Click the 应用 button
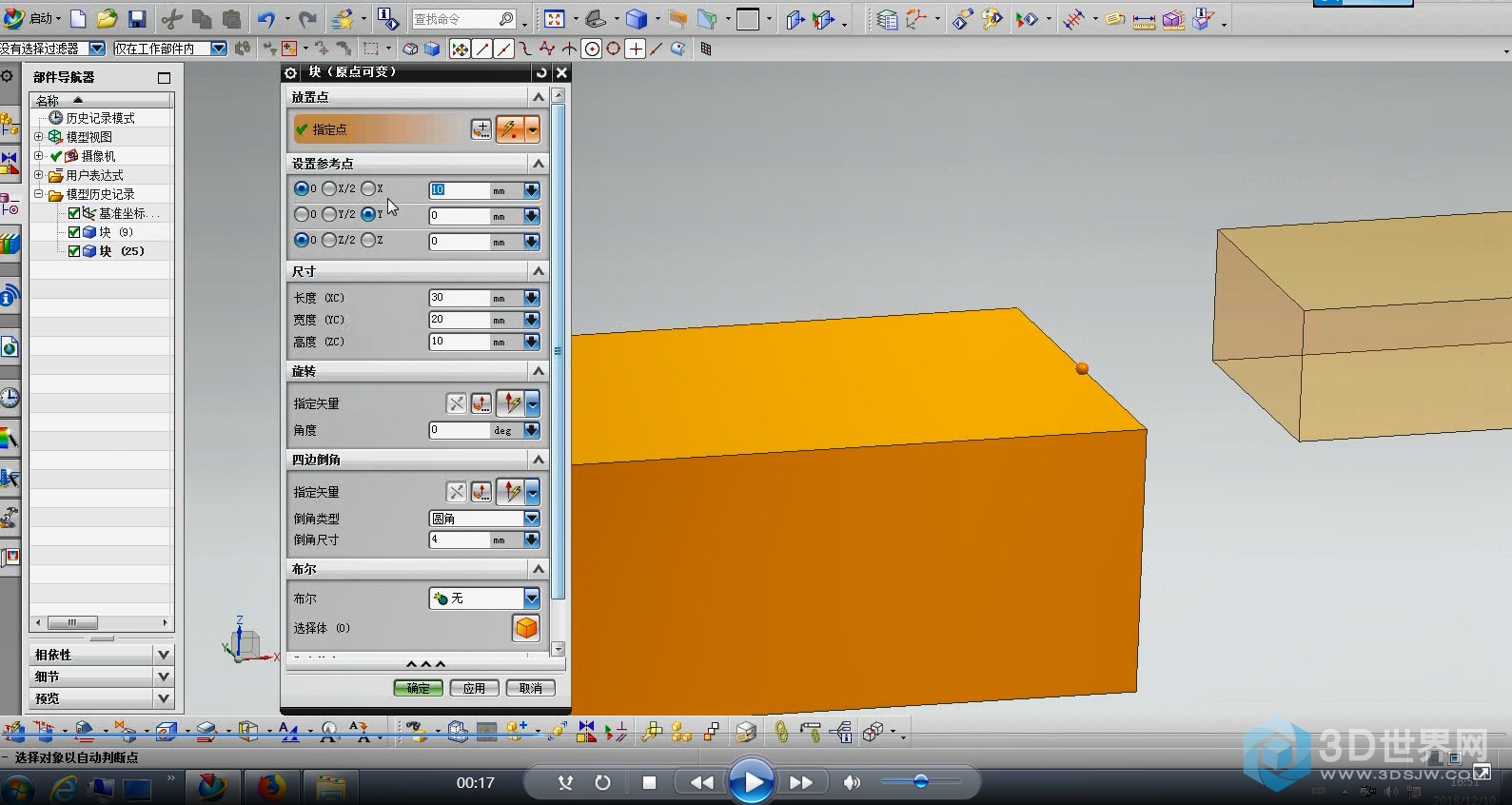Viewport: 1512px width, 805px height. (x=475, y=688)
